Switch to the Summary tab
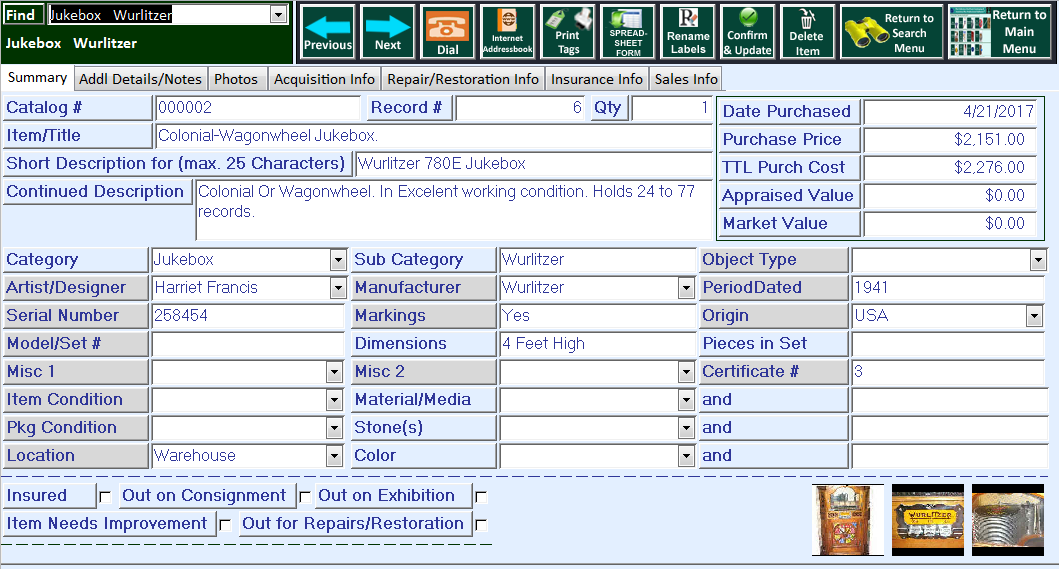 (x=37, y=78)
